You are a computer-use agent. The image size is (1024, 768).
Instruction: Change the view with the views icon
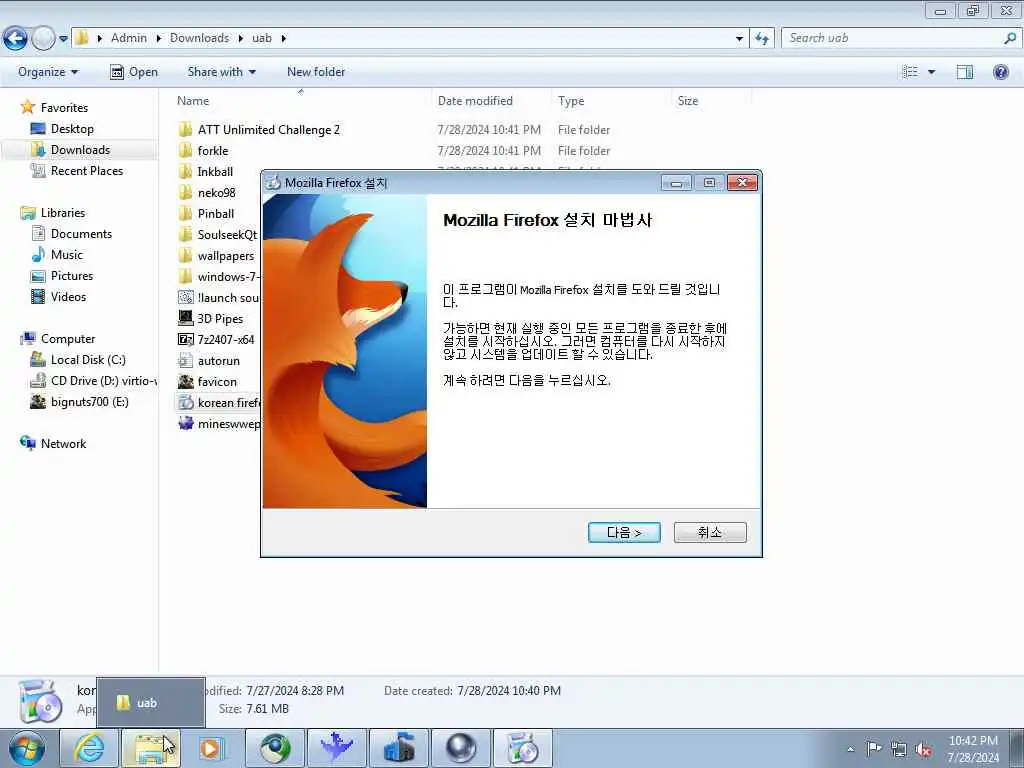coord(910,72)
